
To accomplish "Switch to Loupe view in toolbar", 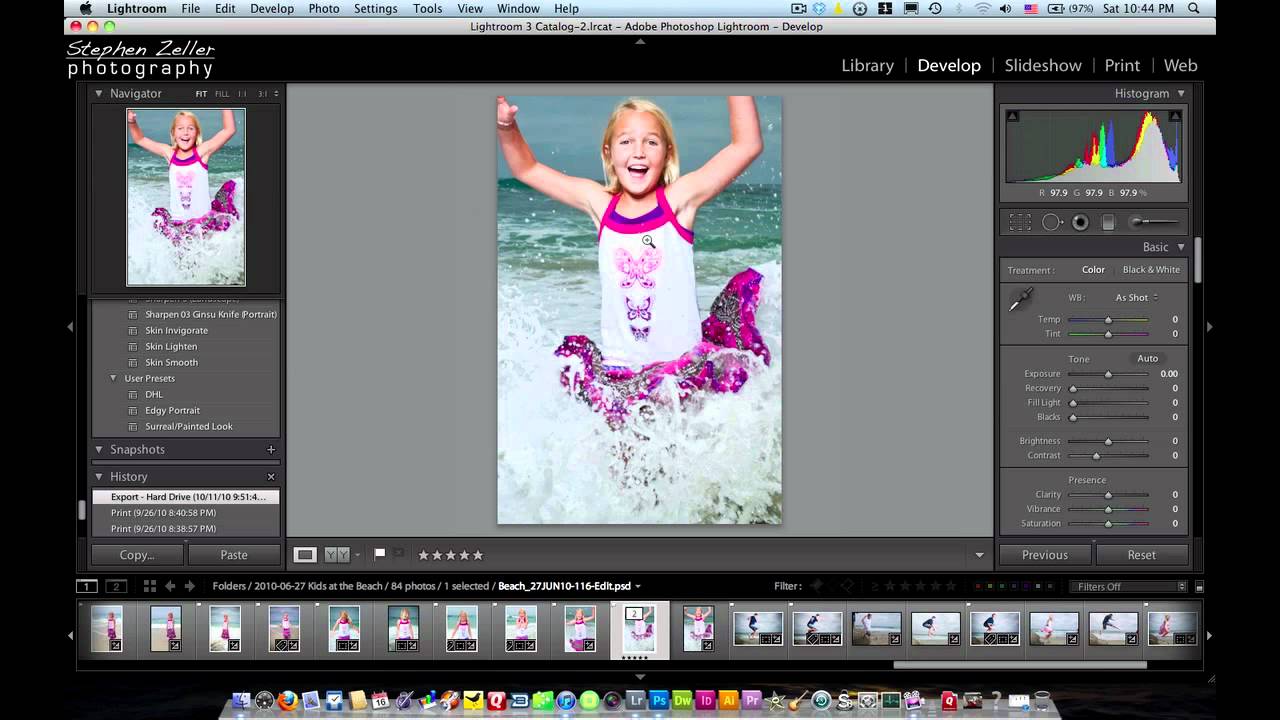I will 305,555.
